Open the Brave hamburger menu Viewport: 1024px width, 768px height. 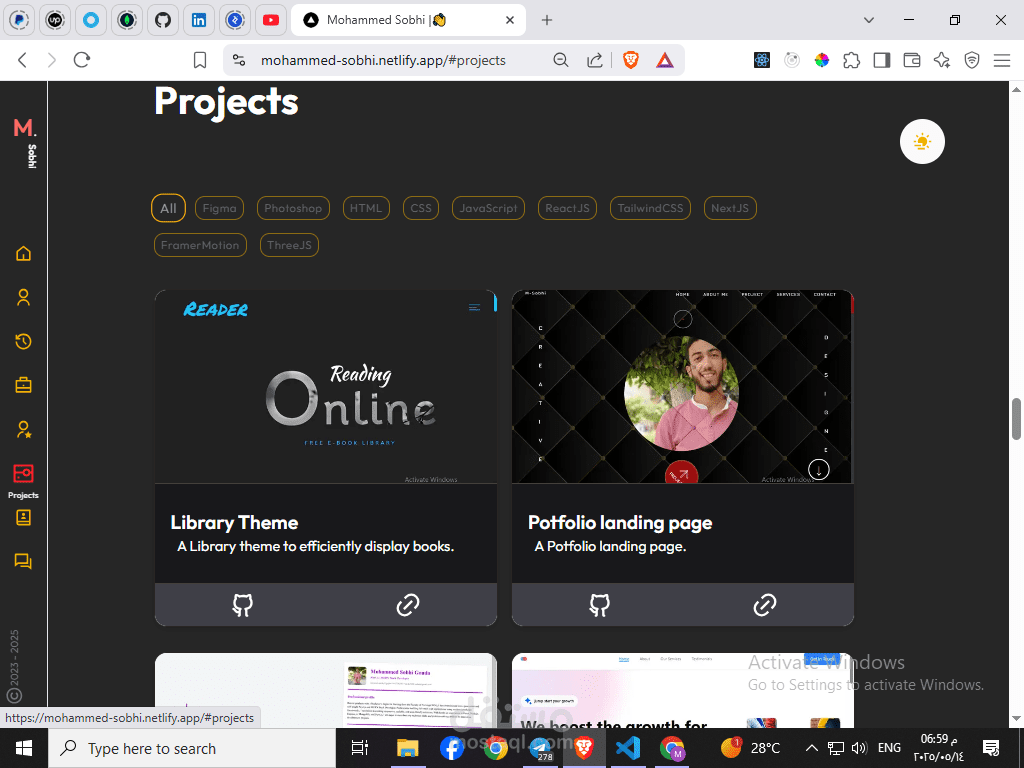(1002, 60)
